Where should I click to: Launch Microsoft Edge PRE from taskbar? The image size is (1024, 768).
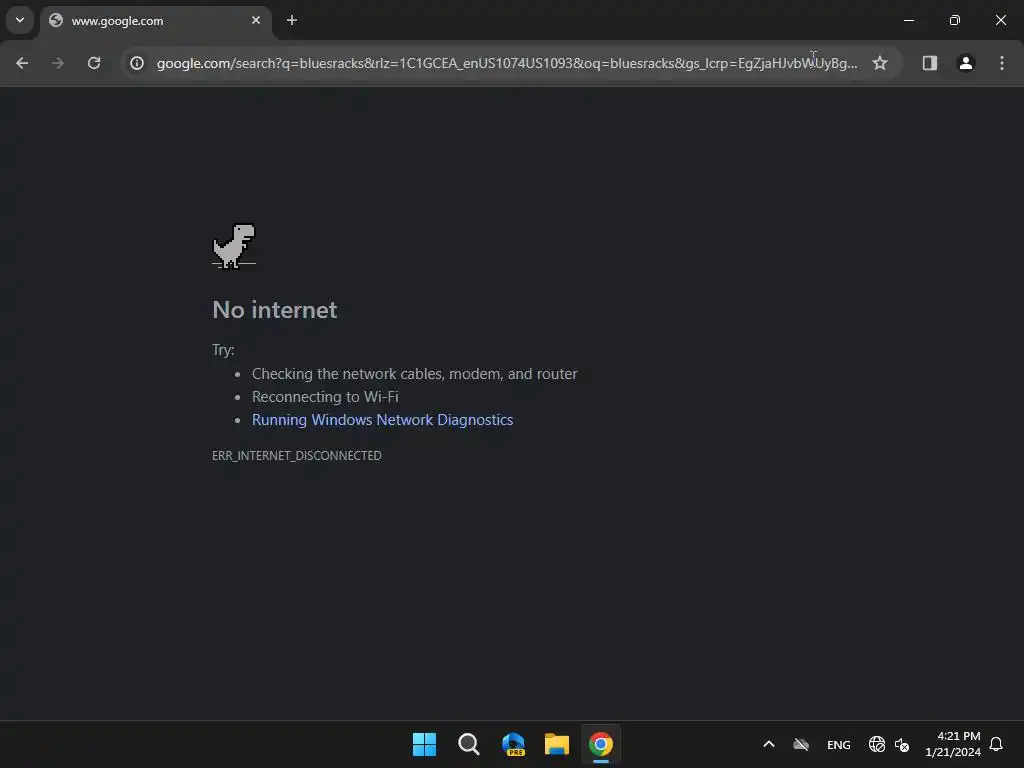[x=513, y=744]
